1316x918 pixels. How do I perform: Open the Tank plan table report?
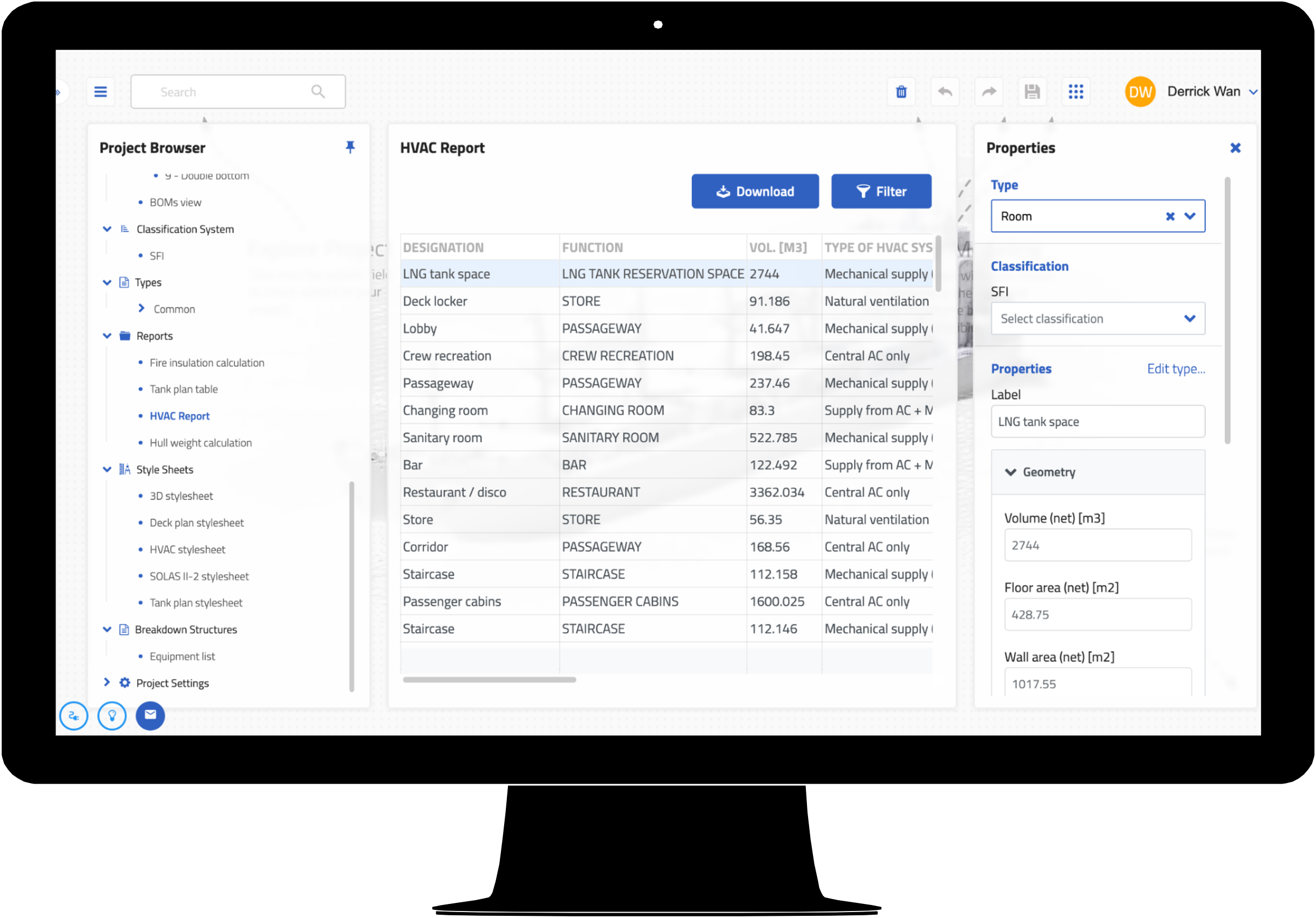184,389
